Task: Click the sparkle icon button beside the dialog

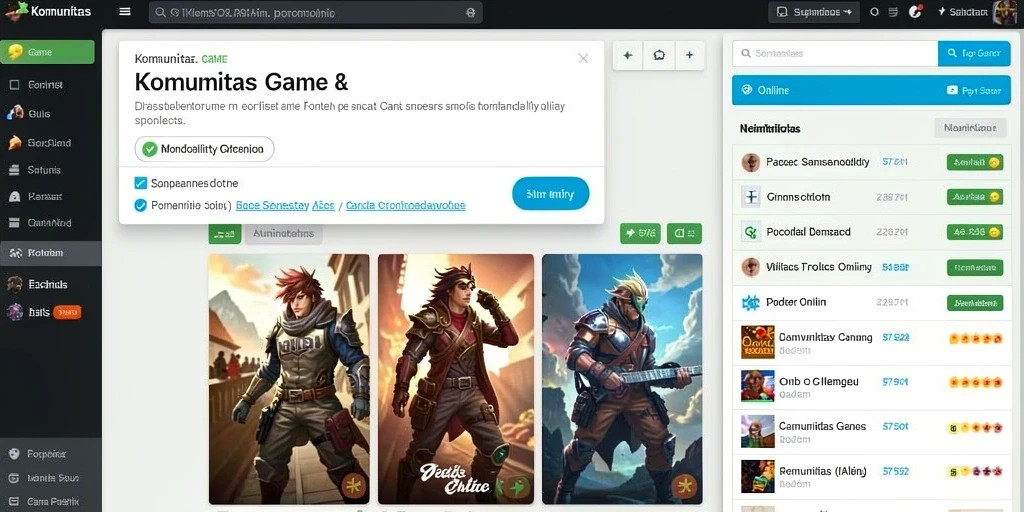Action: 628,56
